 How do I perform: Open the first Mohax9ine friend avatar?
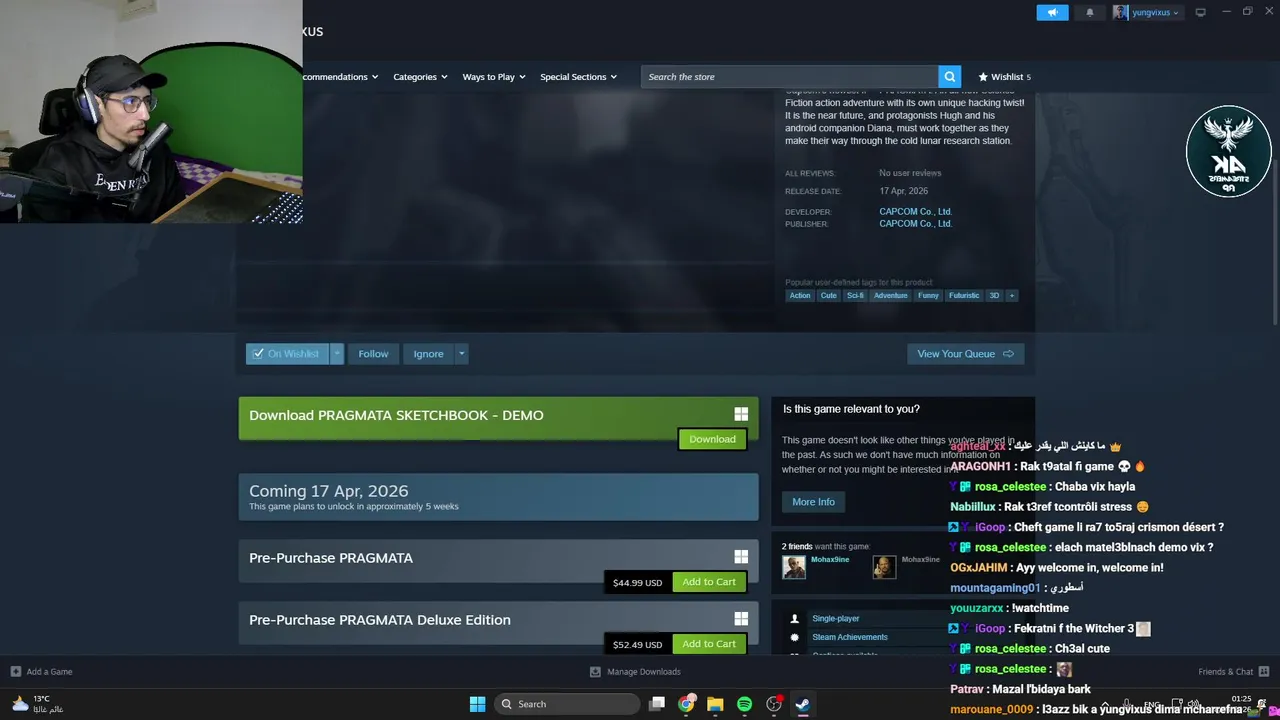click(794, 567)
